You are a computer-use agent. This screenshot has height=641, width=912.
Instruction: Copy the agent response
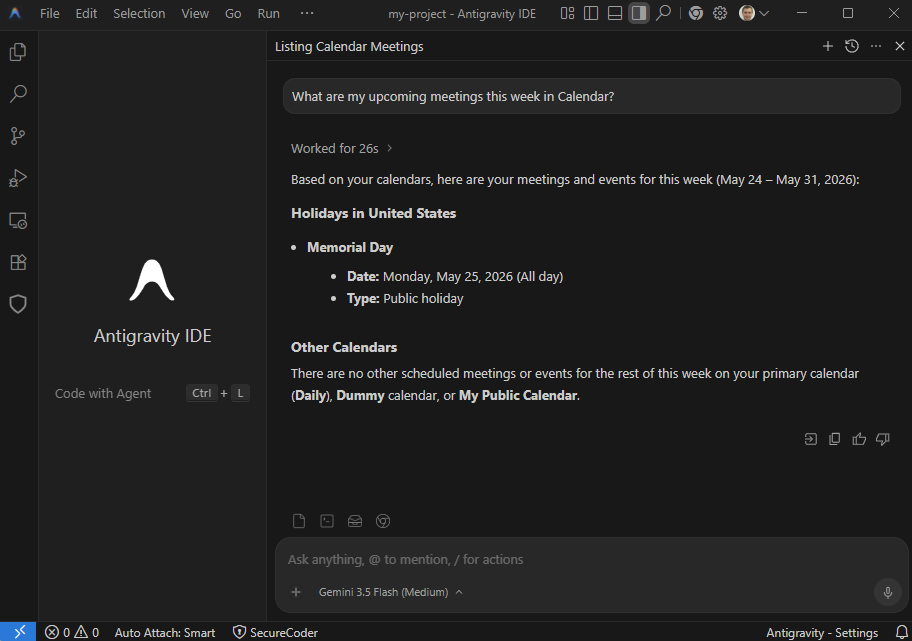835,439
